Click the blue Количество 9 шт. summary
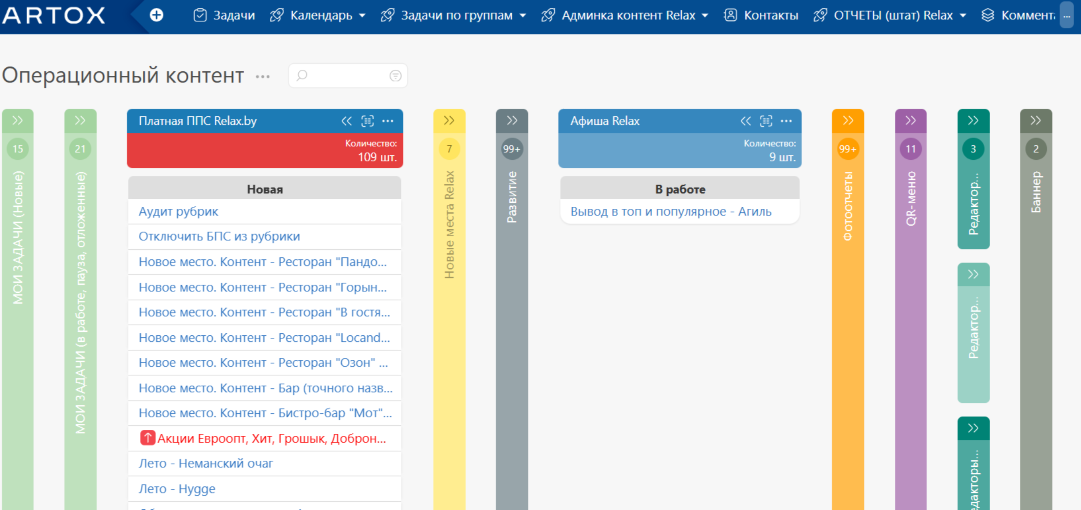This screenshot has height=510, width=1081. coord(680,150)
